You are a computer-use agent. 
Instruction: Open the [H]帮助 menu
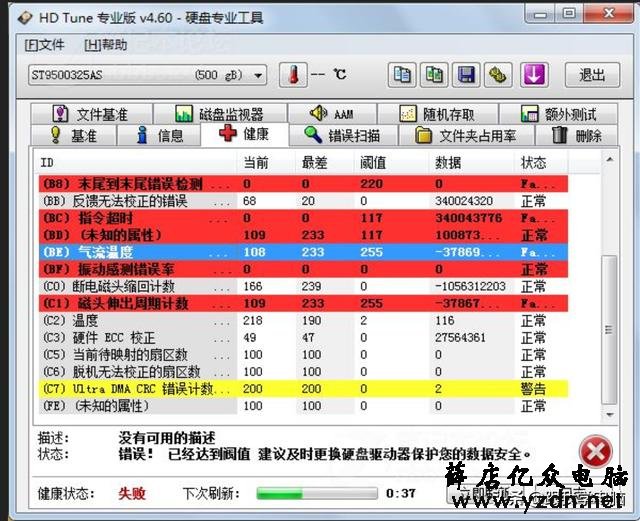106,45
